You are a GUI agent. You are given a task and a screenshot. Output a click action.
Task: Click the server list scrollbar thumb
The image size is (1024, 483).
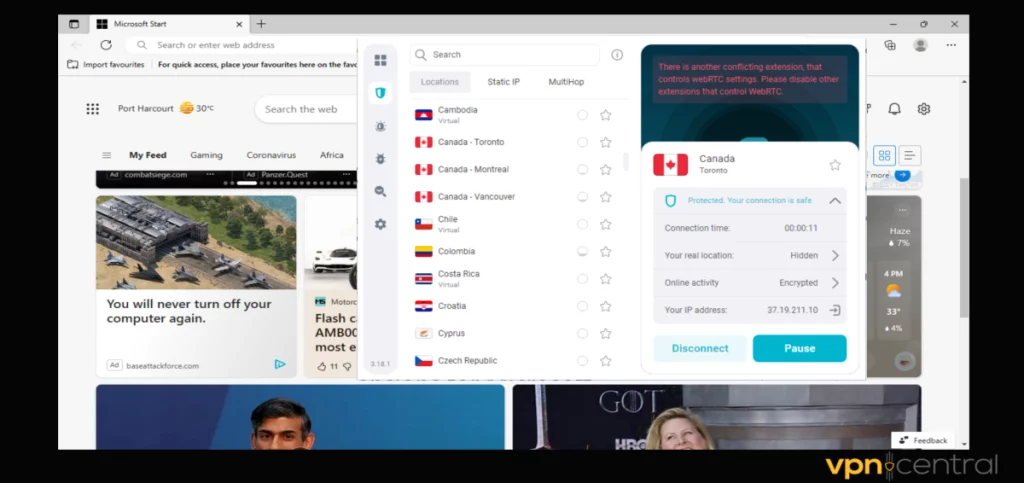[626, 161]
